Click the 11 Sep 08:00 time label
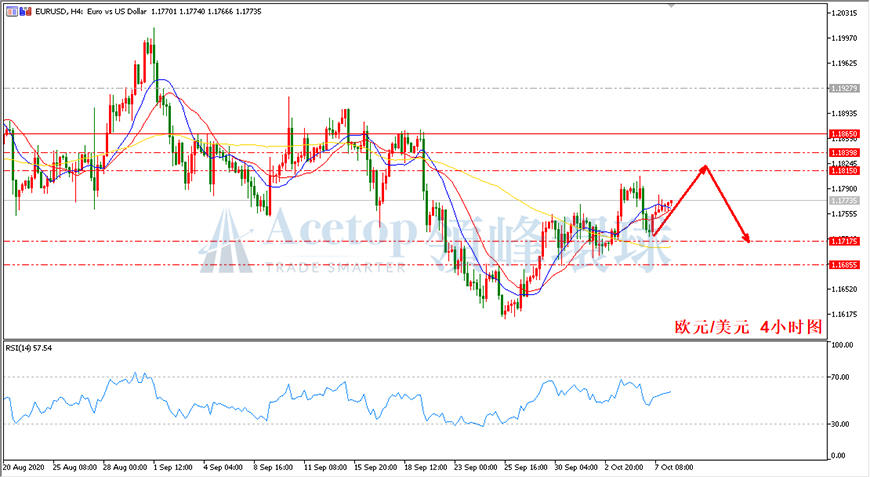Viewport: 870px width, 477px height. coord(325,468)
